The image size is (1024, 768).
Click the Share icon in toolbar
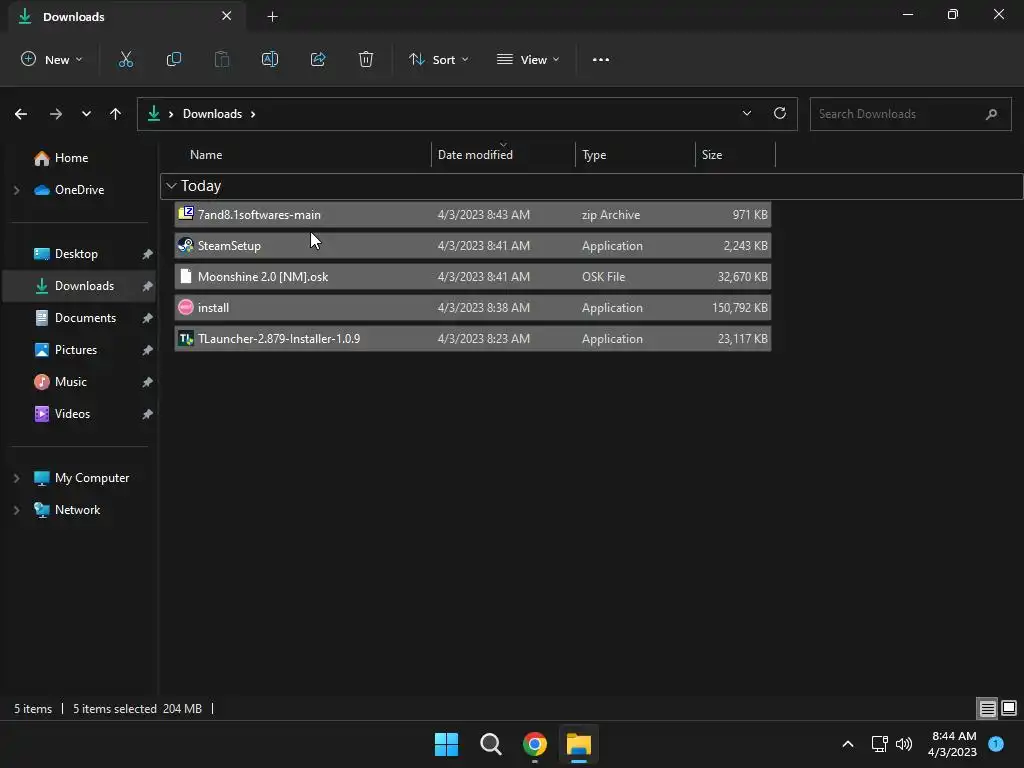[x=318, y=59]
